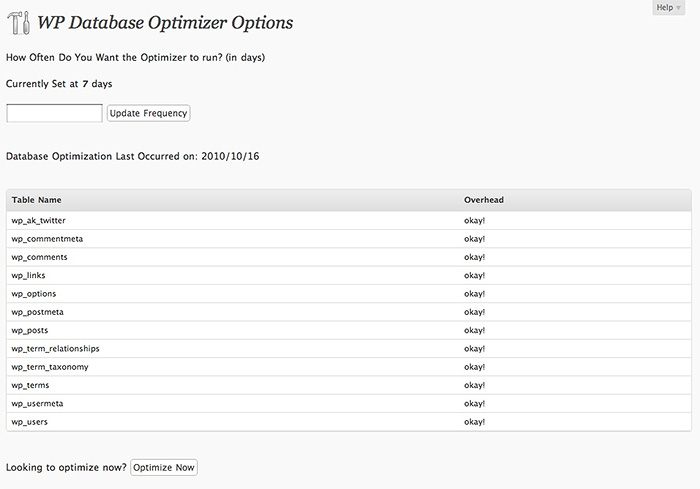Screen dimensions: 700x489
Task: Select the wp_links table row
Action: [349, 276]
